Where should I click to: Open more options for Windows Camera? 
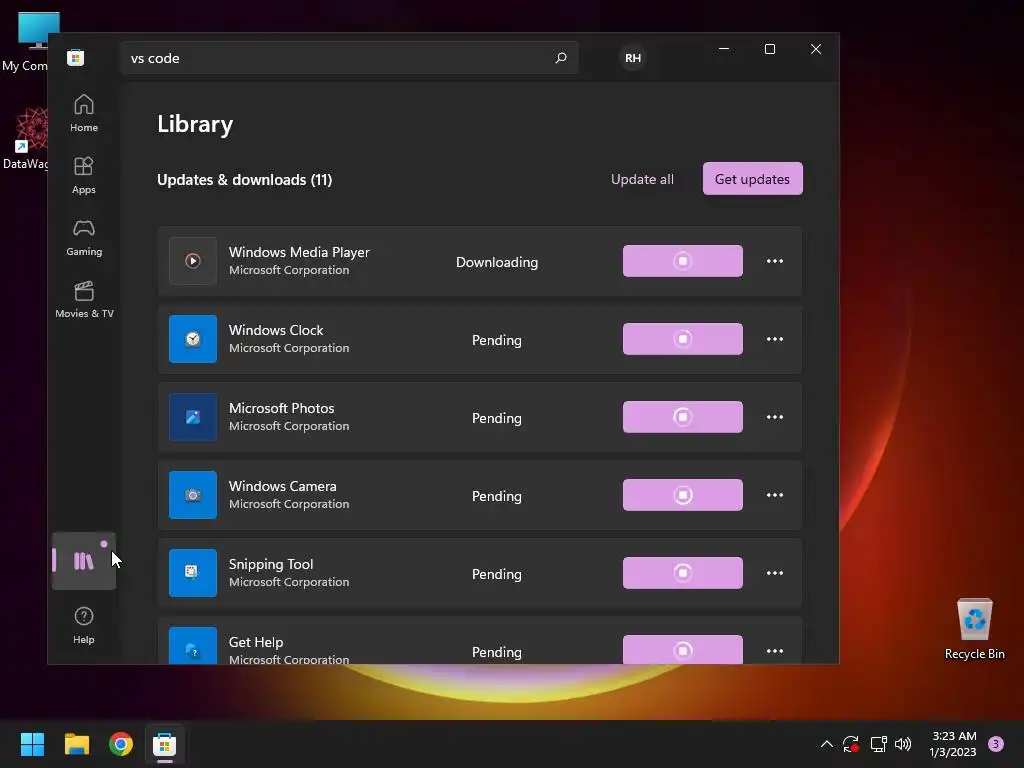click(775, 495)
